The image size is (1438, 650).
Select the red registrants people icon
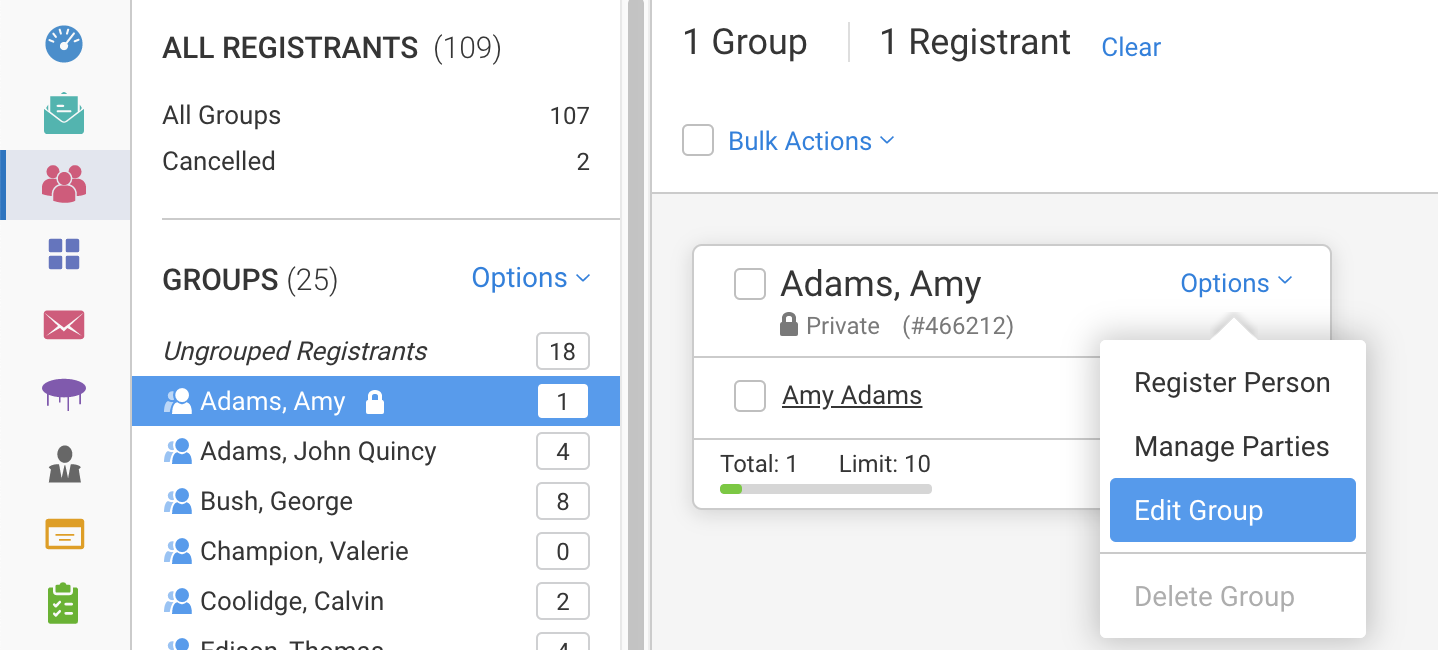pyautogui.click(x=64, y=184)
